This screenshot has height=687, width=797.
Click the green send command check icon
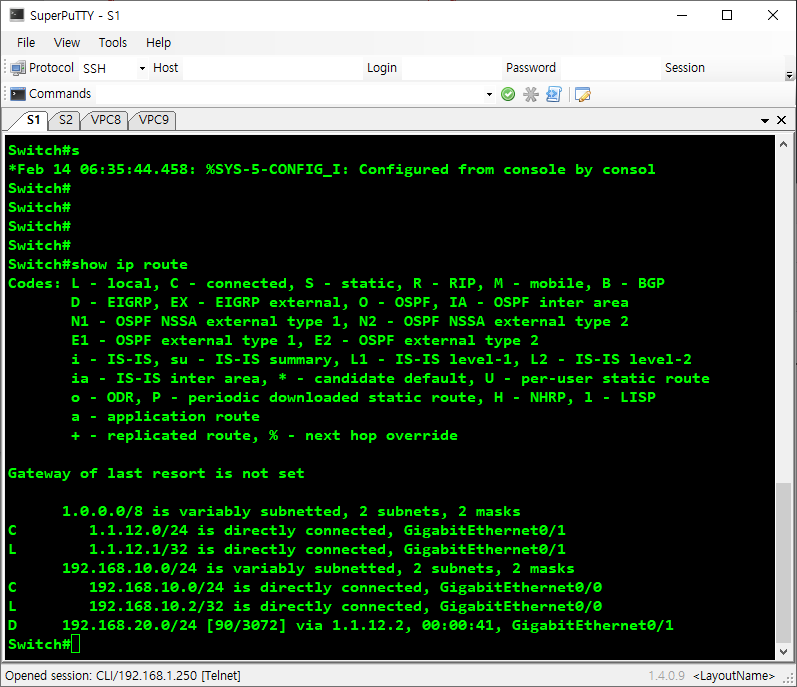point(508,95)
